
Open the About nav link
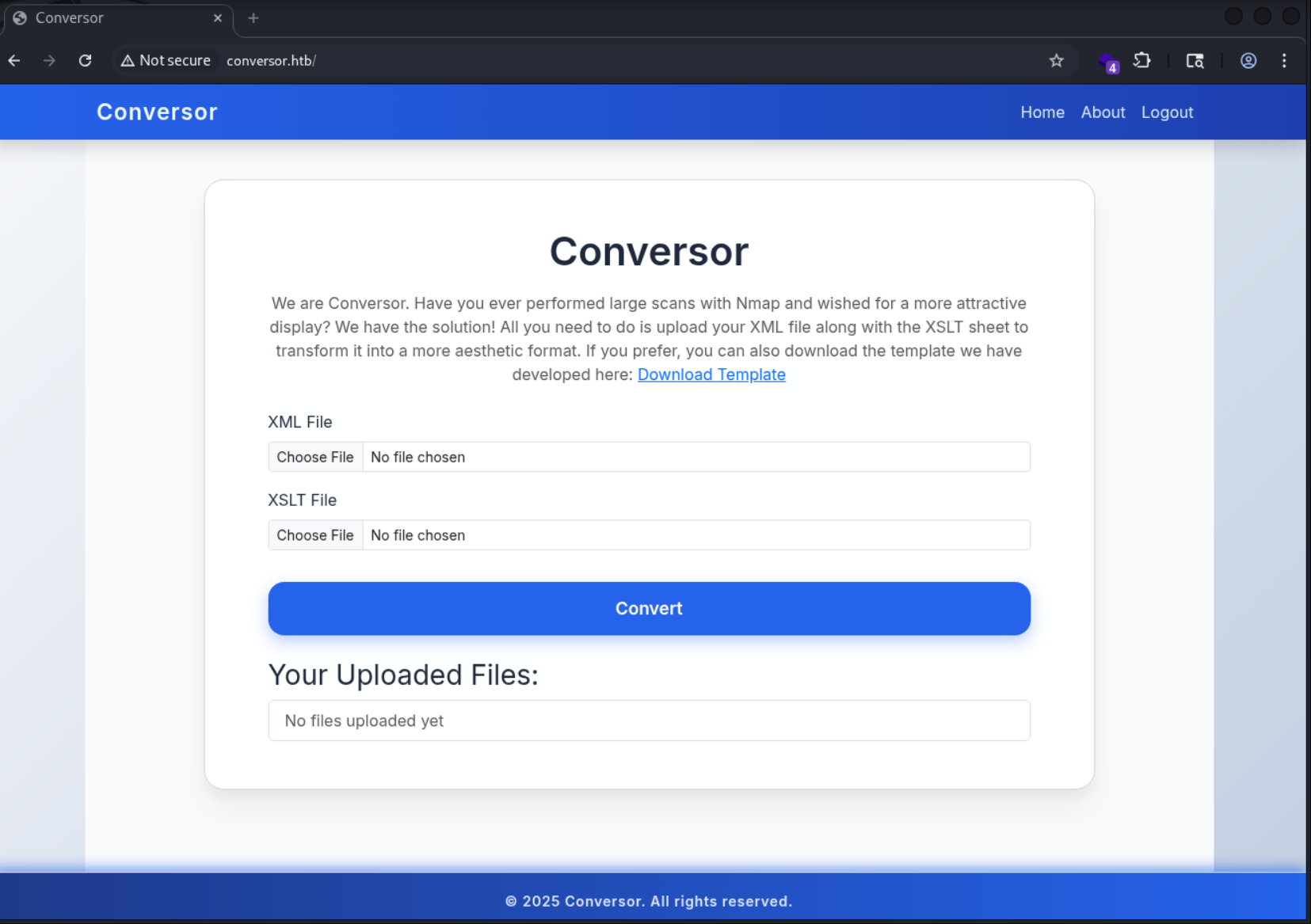click(1103, 112)
